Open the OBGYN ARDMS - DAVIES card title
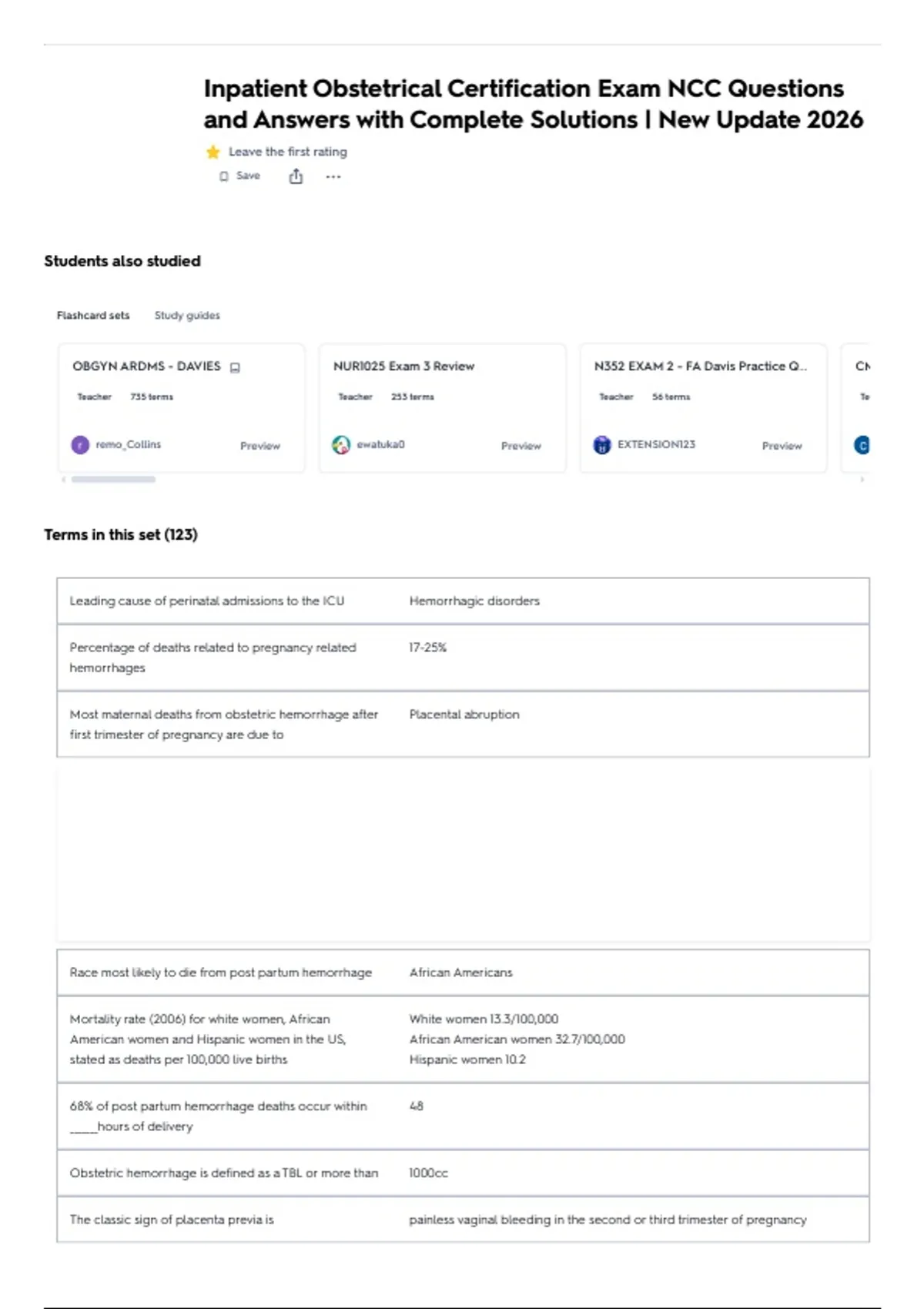Image resolution: width=924 pixels, height=1309 pixels. (146, 367)
